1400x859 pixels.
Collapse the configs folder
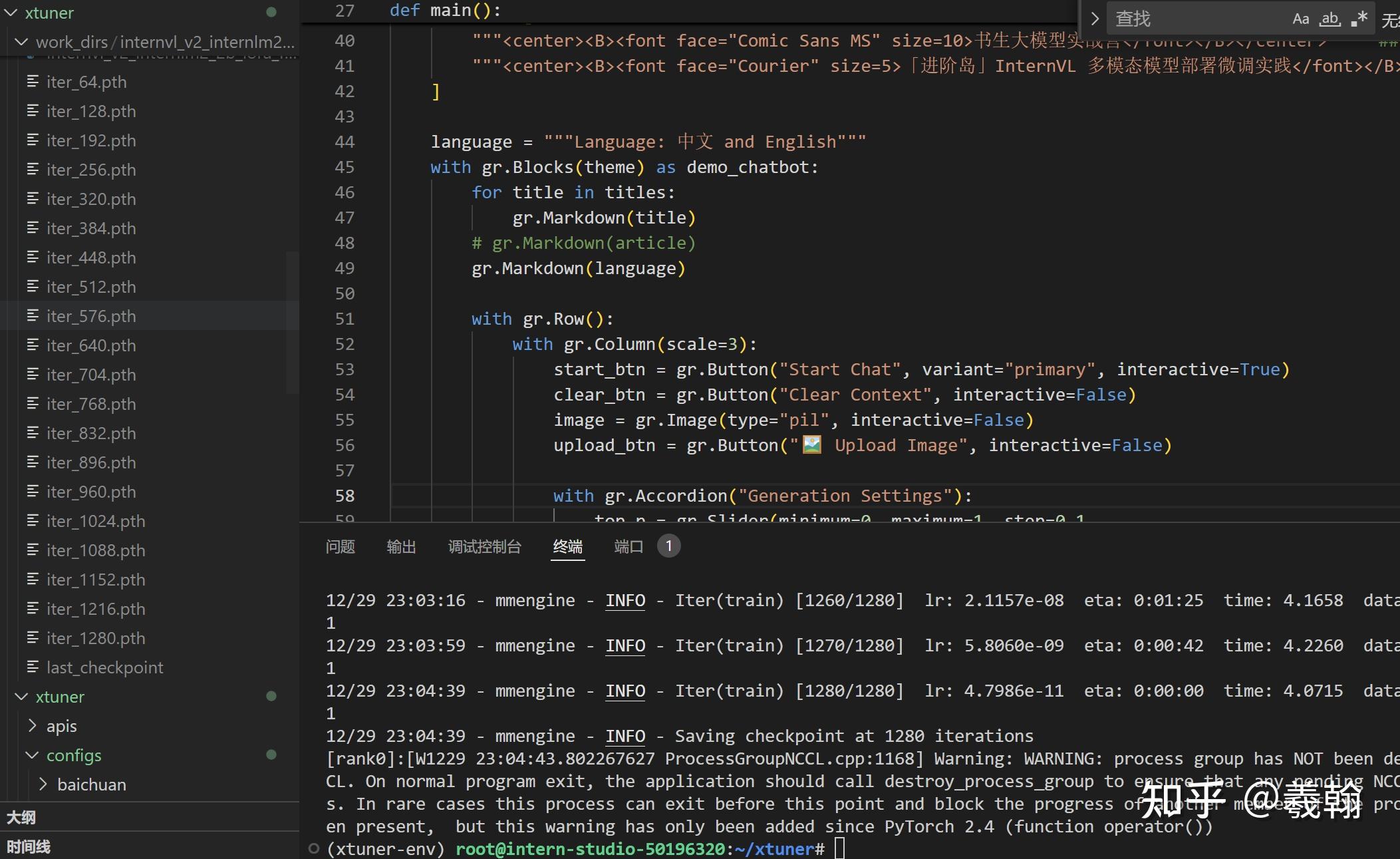point(33,755)
